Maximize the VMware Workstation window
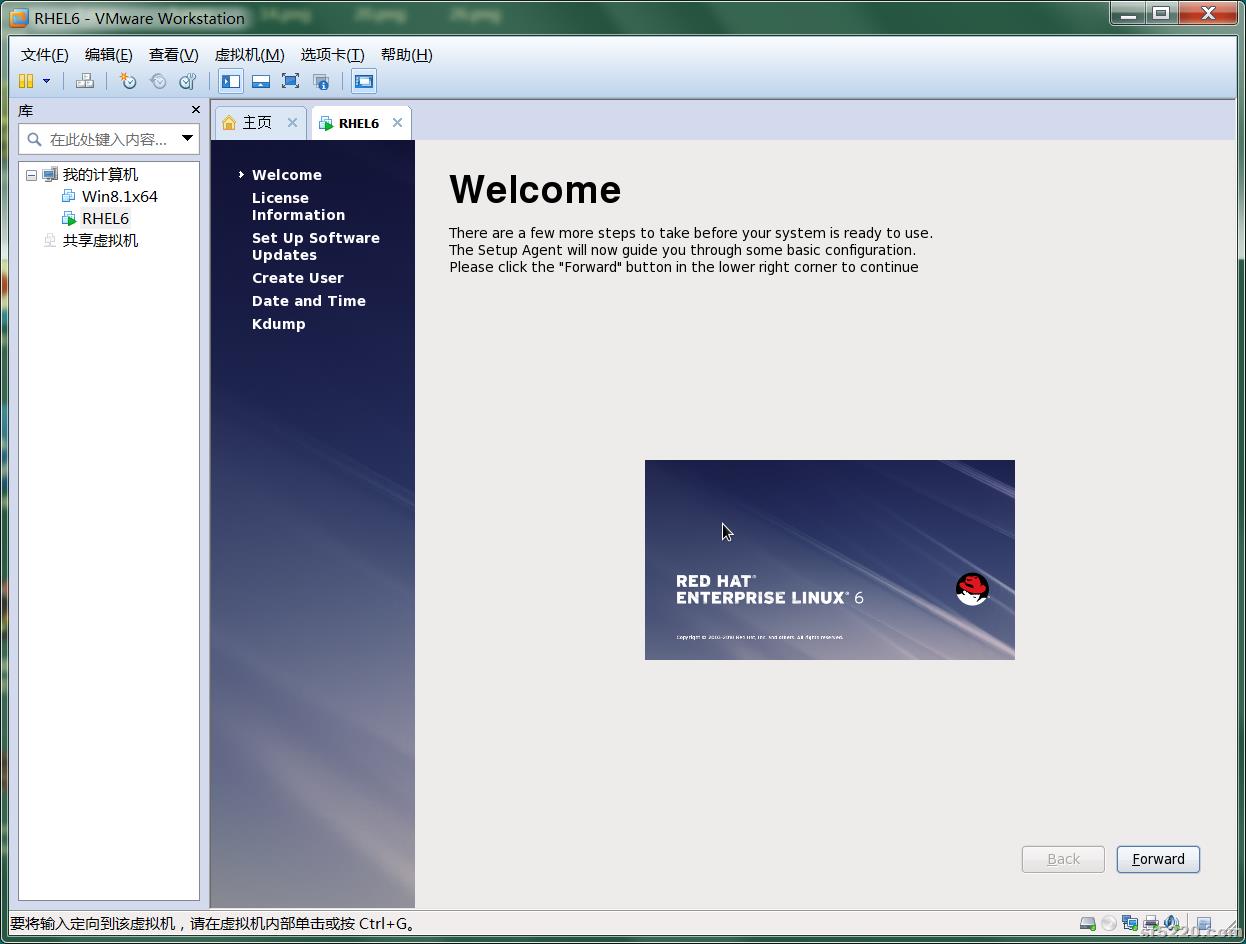 (x=1161, y=14)
